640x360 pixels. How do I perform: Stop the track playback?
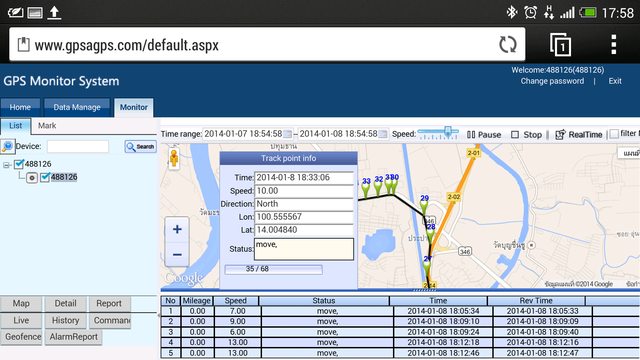pos(527,135)
